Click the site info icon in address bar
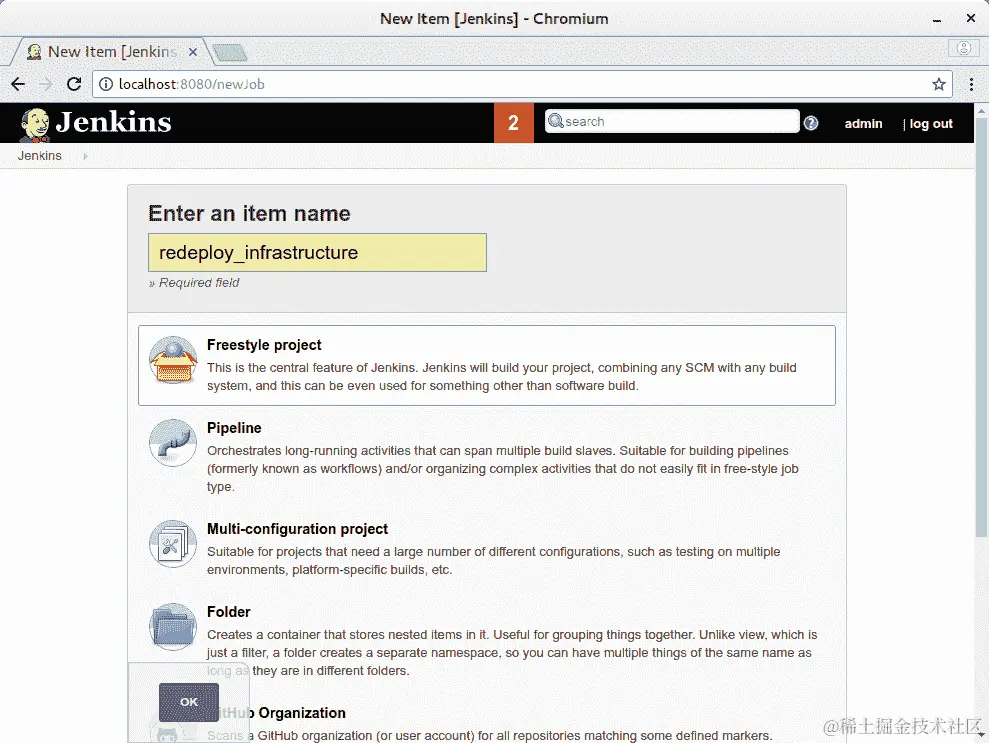The width and height of the screenshot is (989, 743). coord(106,84)
